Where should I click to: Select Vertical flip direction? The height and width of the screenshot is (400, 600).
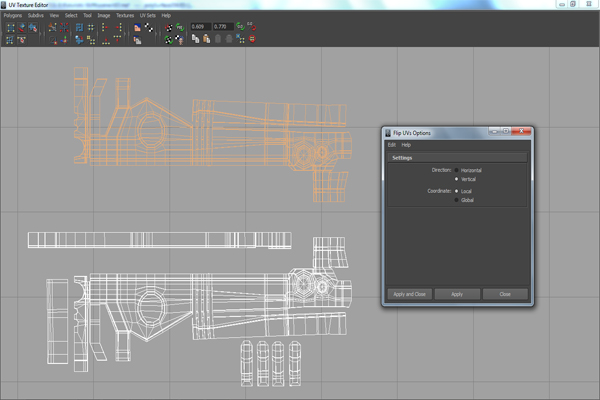pos(457,179)
